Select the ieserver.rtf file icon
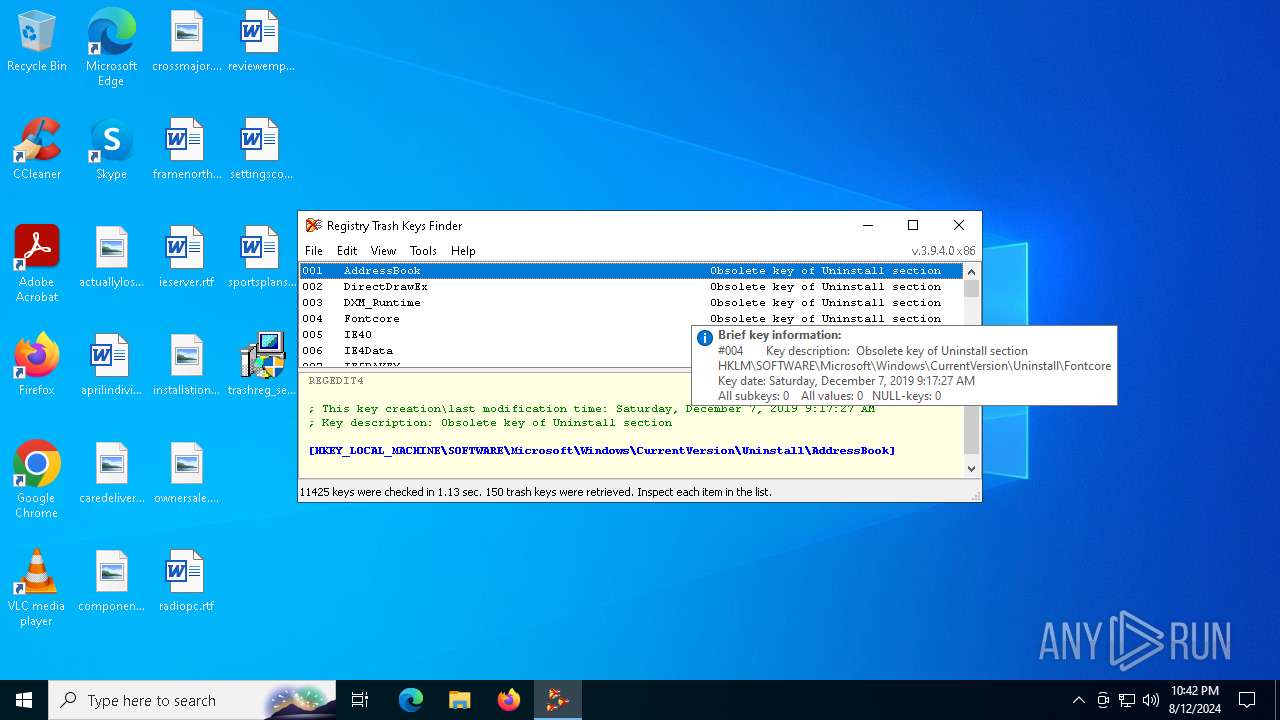Viewport: 1280px width, 720px height. [x=186, y=257]
